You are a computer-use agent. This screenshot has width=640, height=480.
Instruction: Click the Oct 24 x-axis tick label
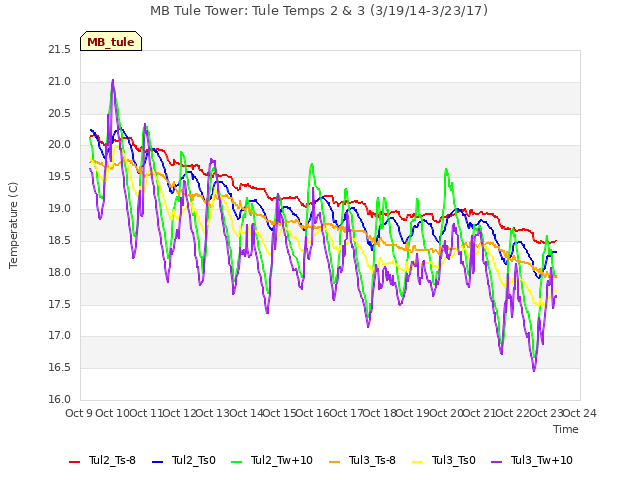pyautogui.click(x=580, y=413)
